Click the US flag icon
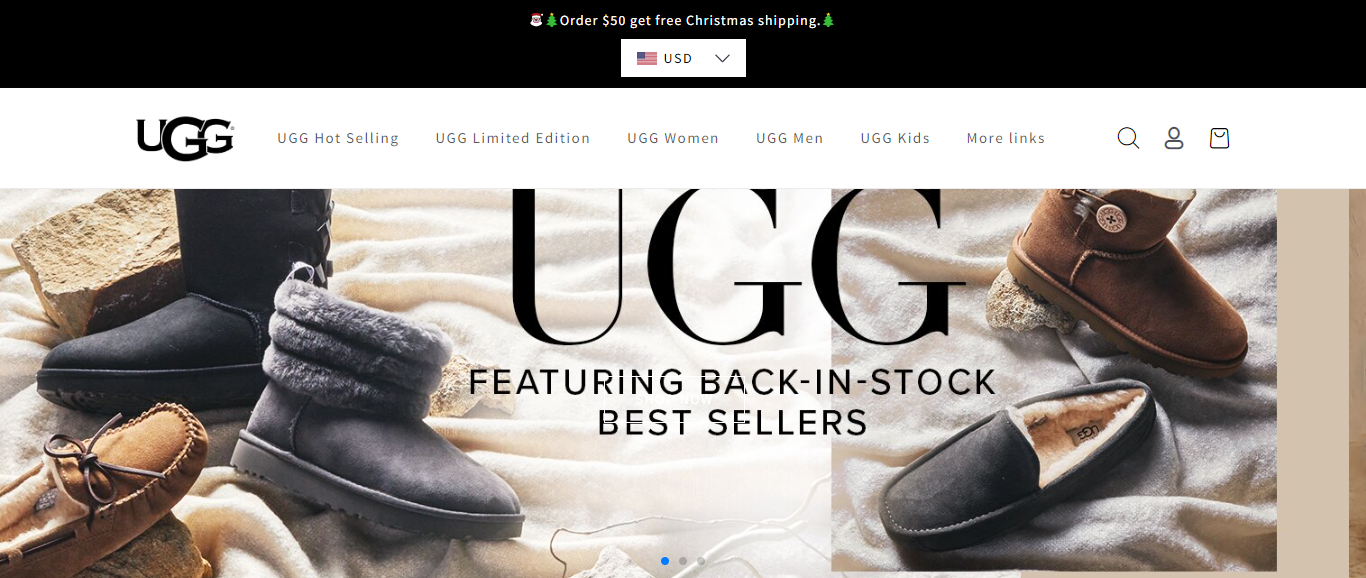Image resolution: width=1366 pixels, height=578 pixels. 647,58
